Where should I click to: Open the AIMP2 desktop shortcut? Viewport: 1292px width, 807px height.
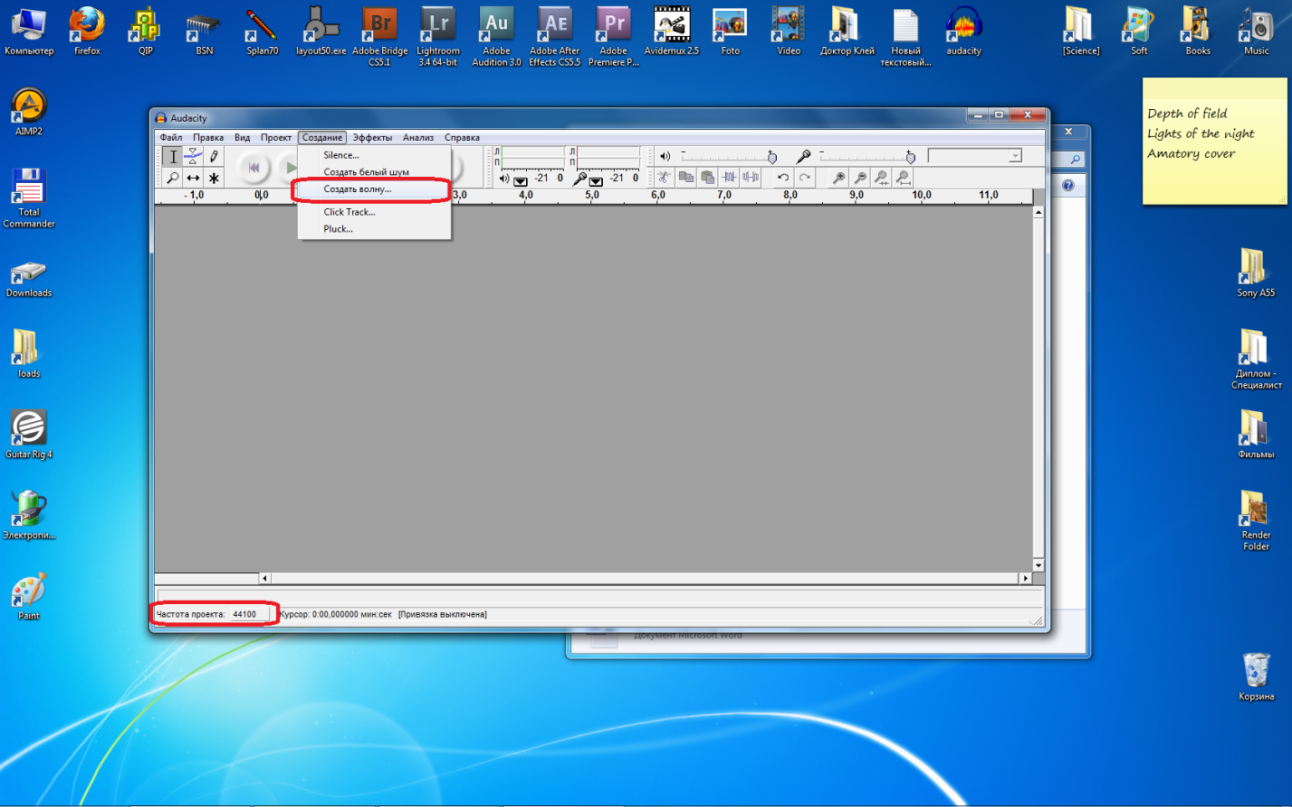pyautogui.click(x=29, y=112)
